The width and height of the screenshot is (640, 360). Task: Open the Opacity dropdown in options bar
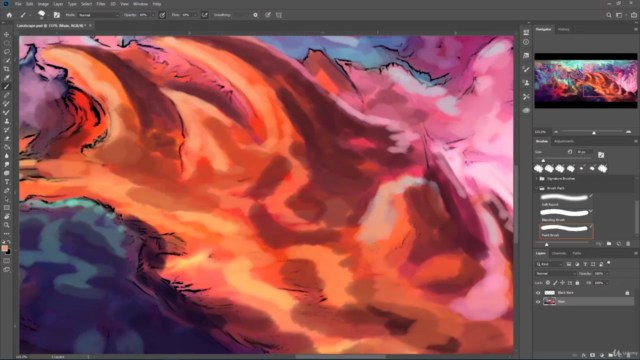click(153, 15)
